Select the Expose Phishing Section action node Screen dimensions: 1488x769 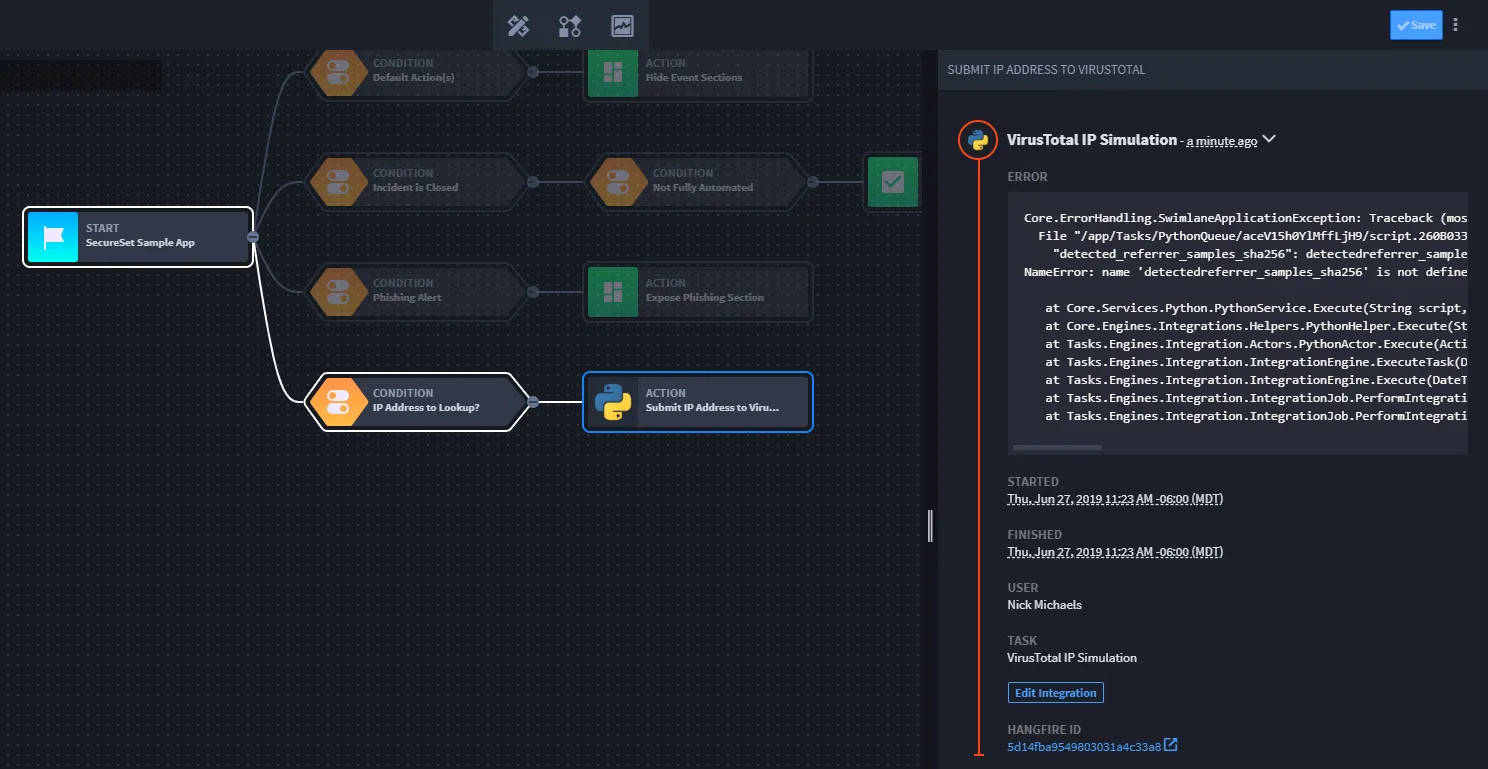tap(698, 291)
